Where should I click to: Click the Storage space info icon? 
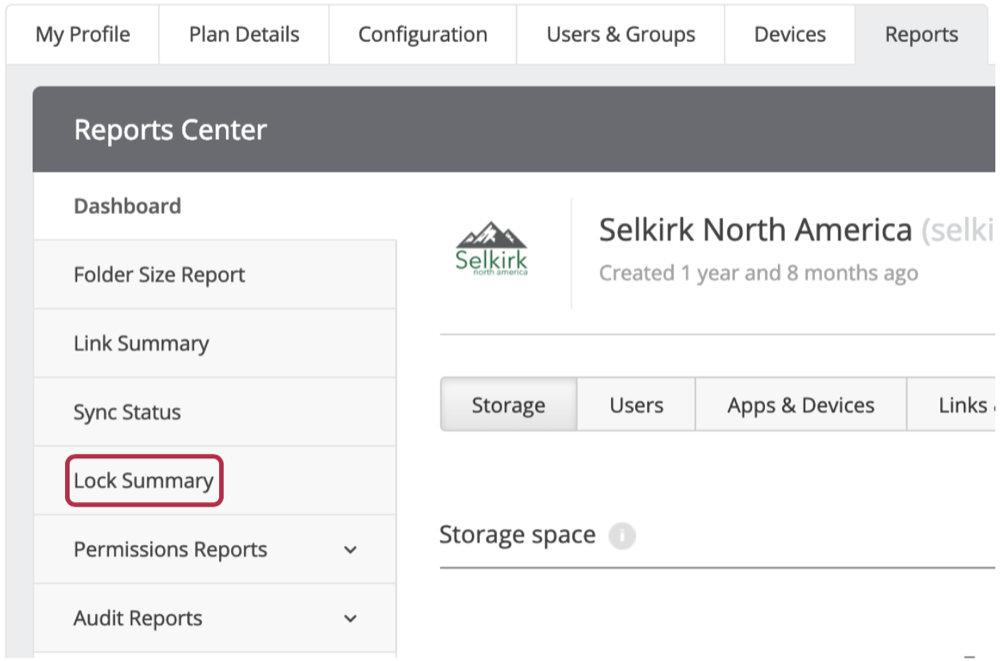(x=622, y=535)
